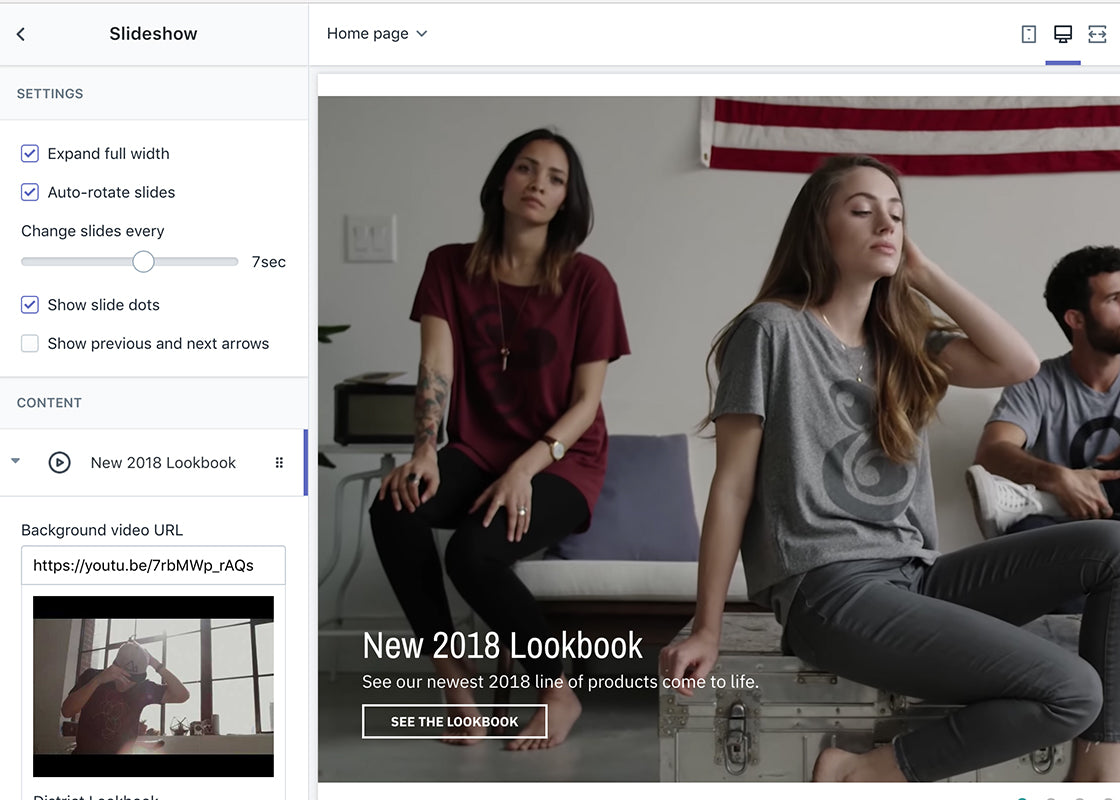Collapse the New 2018 Lookbook block
The image size is (1120, 800).
(16, 461)
